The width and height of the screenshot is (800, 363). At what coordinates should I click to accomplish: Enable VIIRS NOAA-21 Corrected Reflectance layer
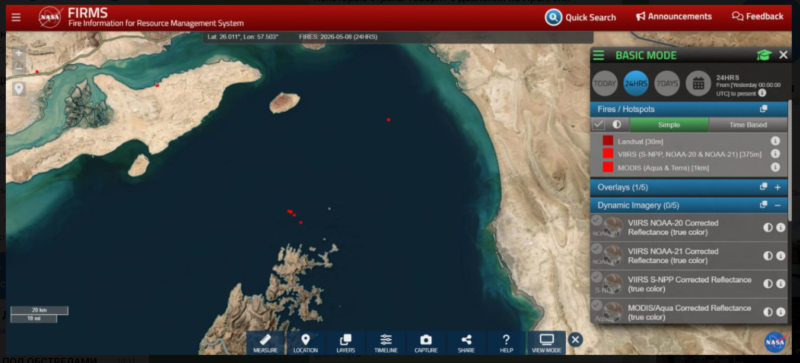click(x=596, y=249)
